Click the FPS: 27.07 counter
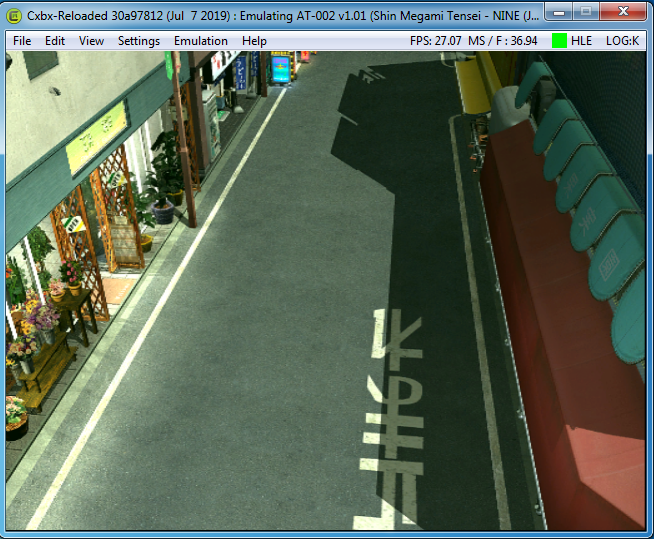 pos(435,41)
